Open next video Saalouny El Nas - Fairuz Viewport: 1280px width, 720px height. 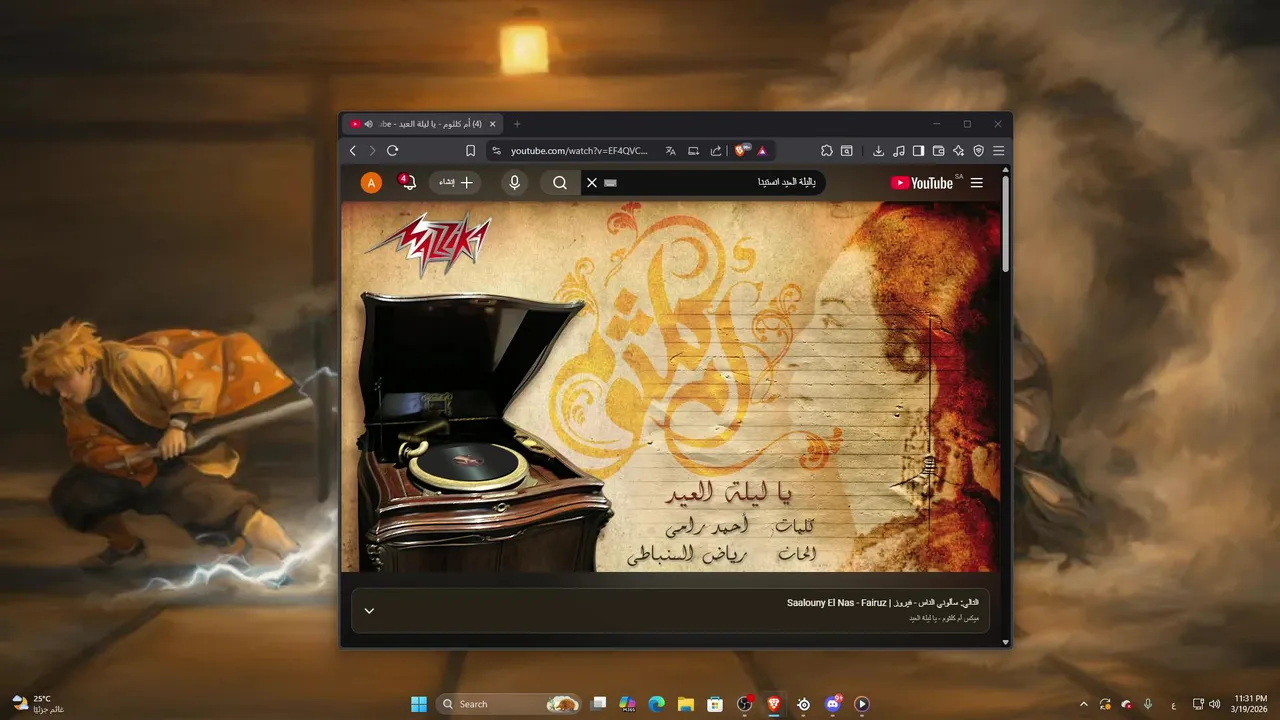pos(882,603)
